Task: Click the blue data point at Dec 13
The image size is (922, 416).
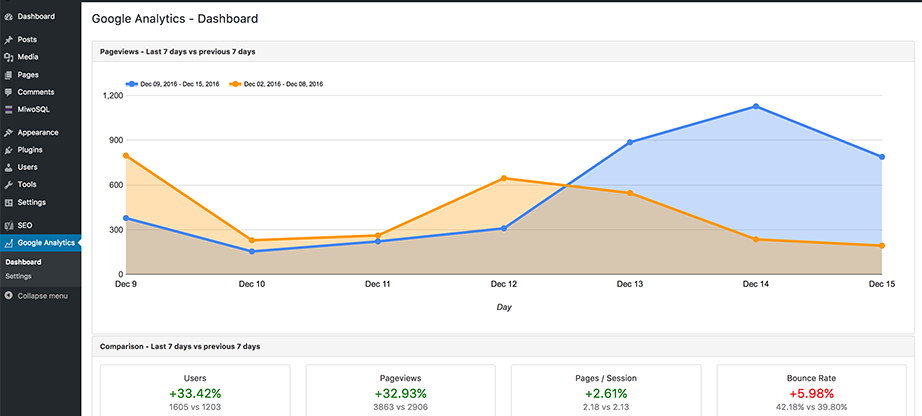Action: click(630, 142)
